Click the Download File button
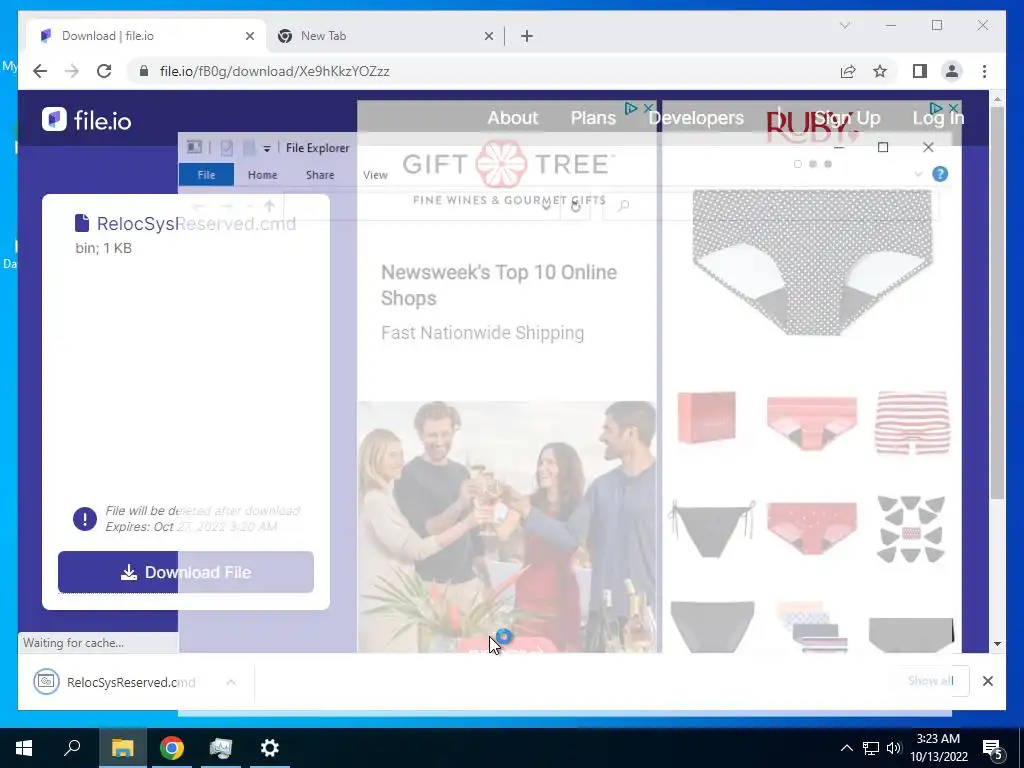This screenshot has height=768, width=1024. click(185, 572)
